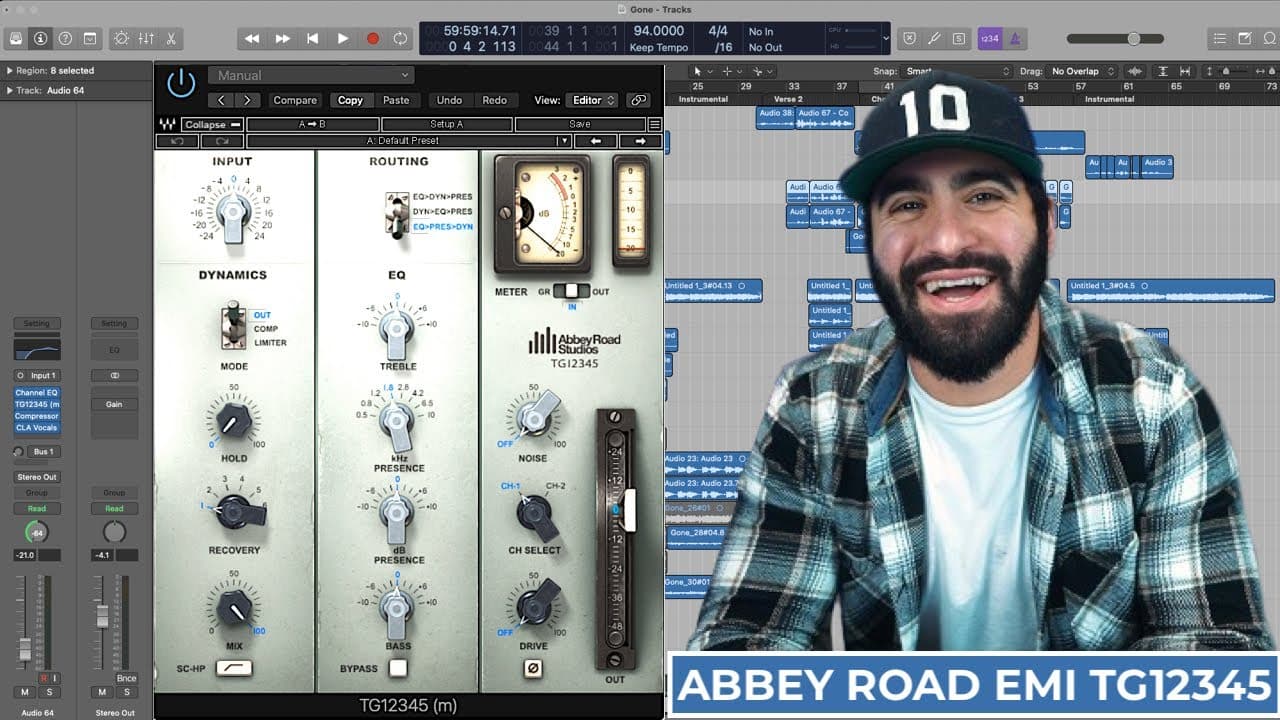
Task: Open the View Editor dropdown
Action: (x=592, y=100)
